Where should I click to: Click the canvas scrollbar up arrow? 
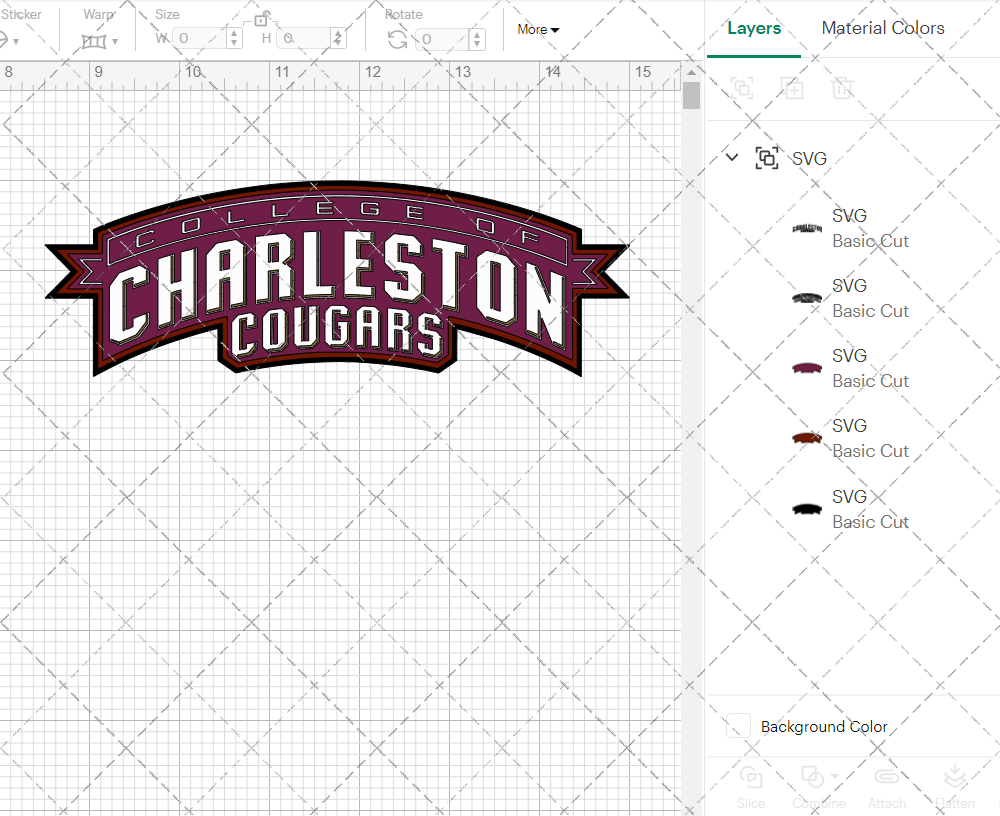tap(691, 72)
